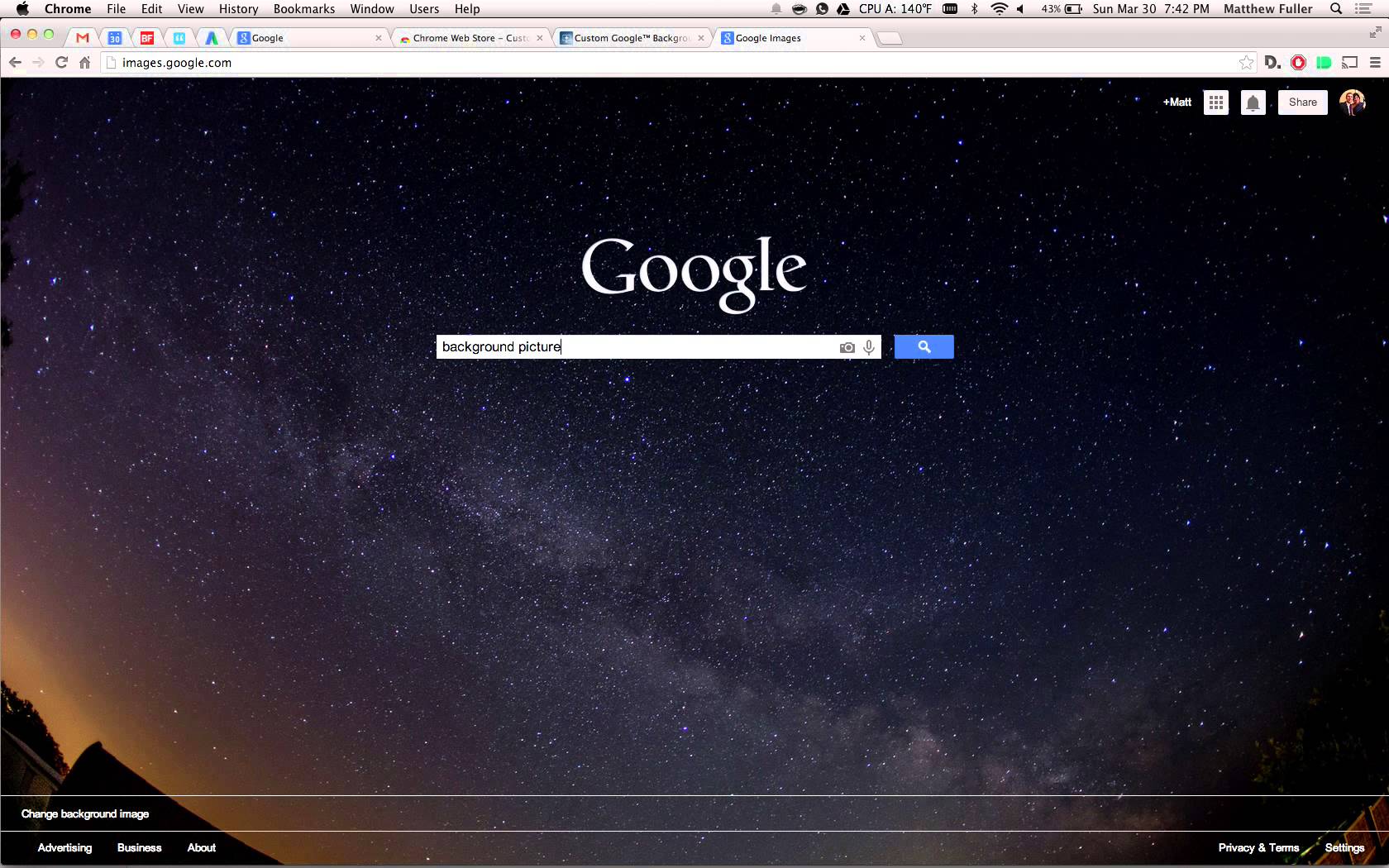This screenshot has width=1389, height=868.
Task: Open the Chrome application menu
Action: click(x=68, y=9)
